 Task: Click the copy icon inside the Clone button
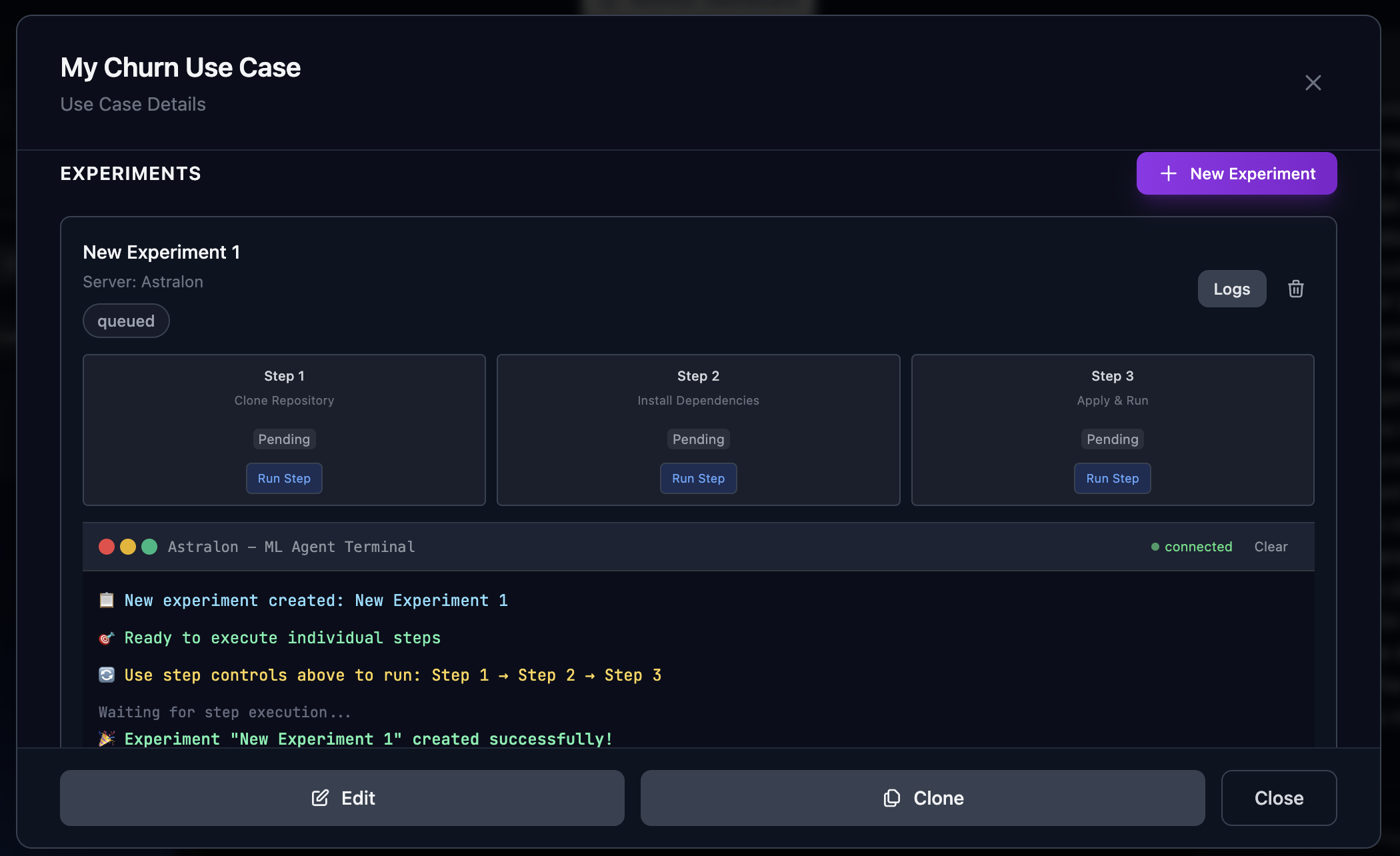point(891,798)
